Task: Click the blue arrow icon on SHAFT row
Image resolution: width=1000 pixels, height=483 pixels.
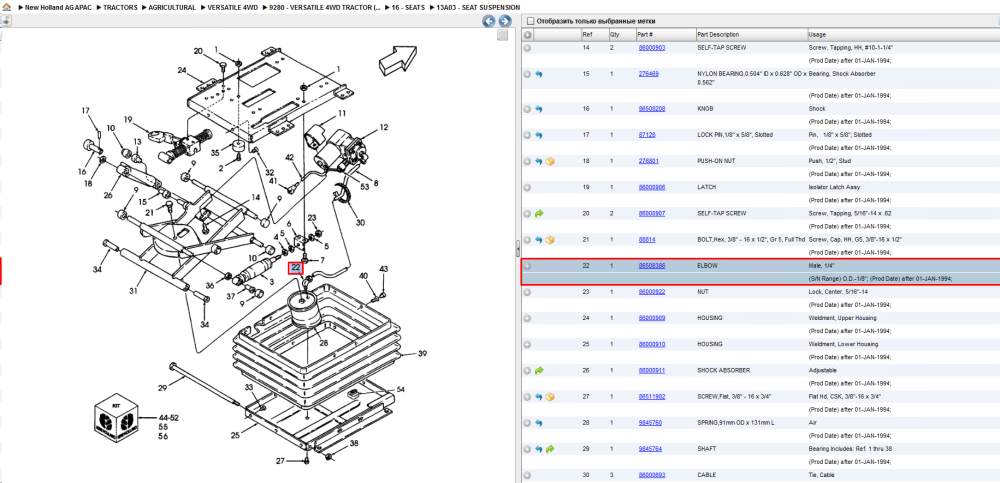Action: click(x=538, y=449)
